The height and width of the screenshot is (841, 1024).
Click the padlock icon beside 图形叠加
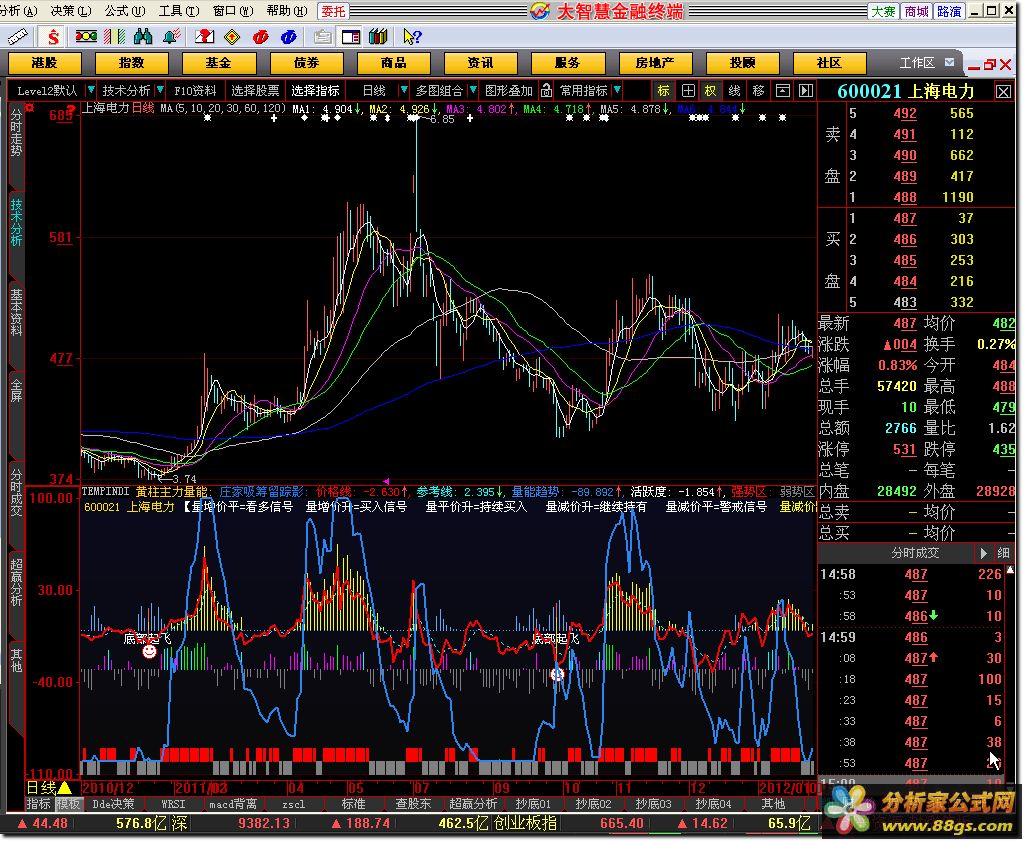click(x=547, y=91)
